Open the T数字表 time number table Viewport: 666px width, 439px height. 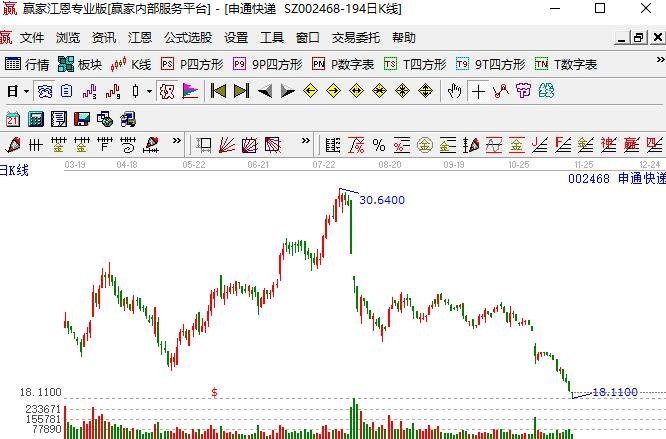point(566,65)
